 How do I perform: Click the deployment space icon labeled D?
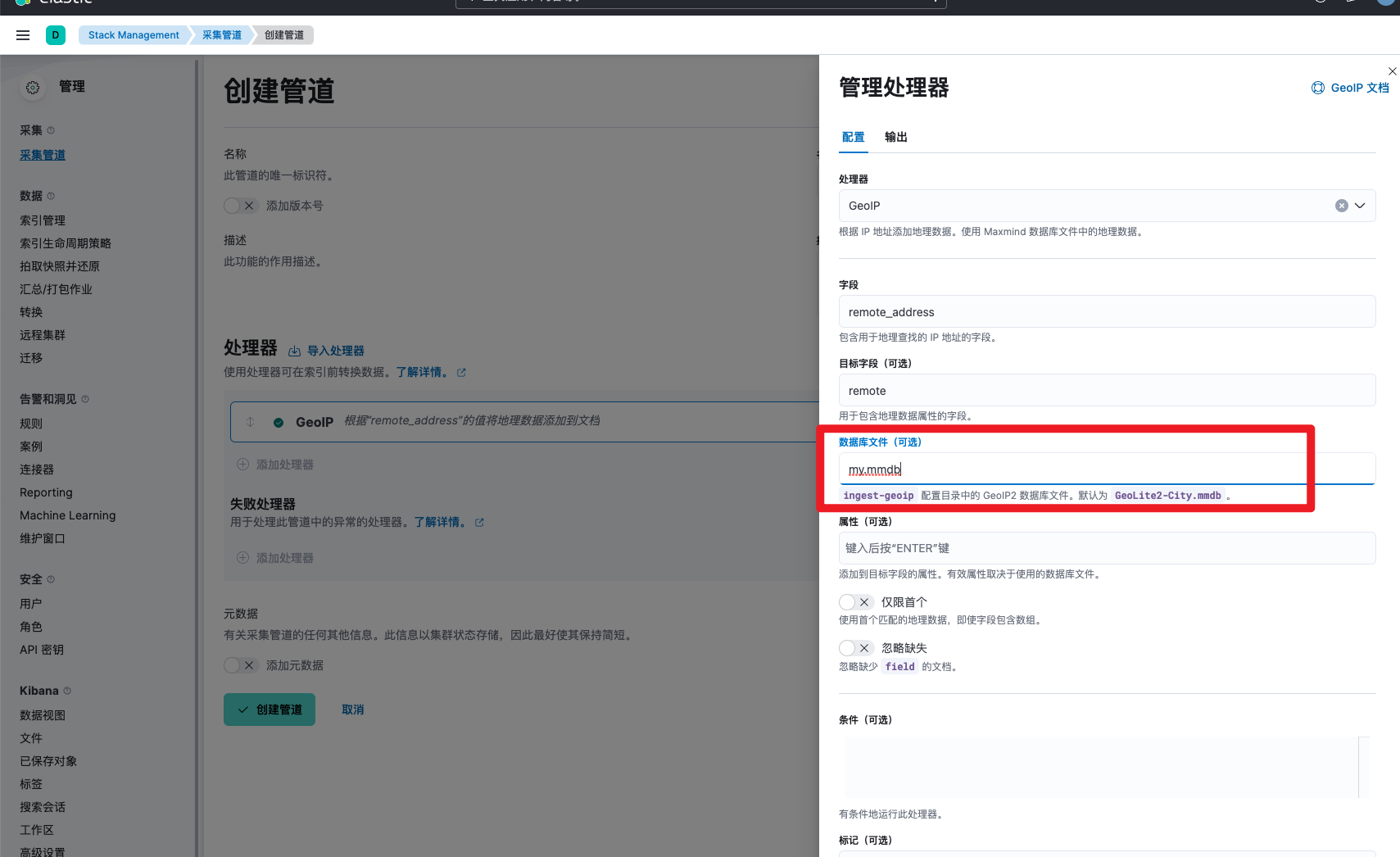tap(55, 34)
